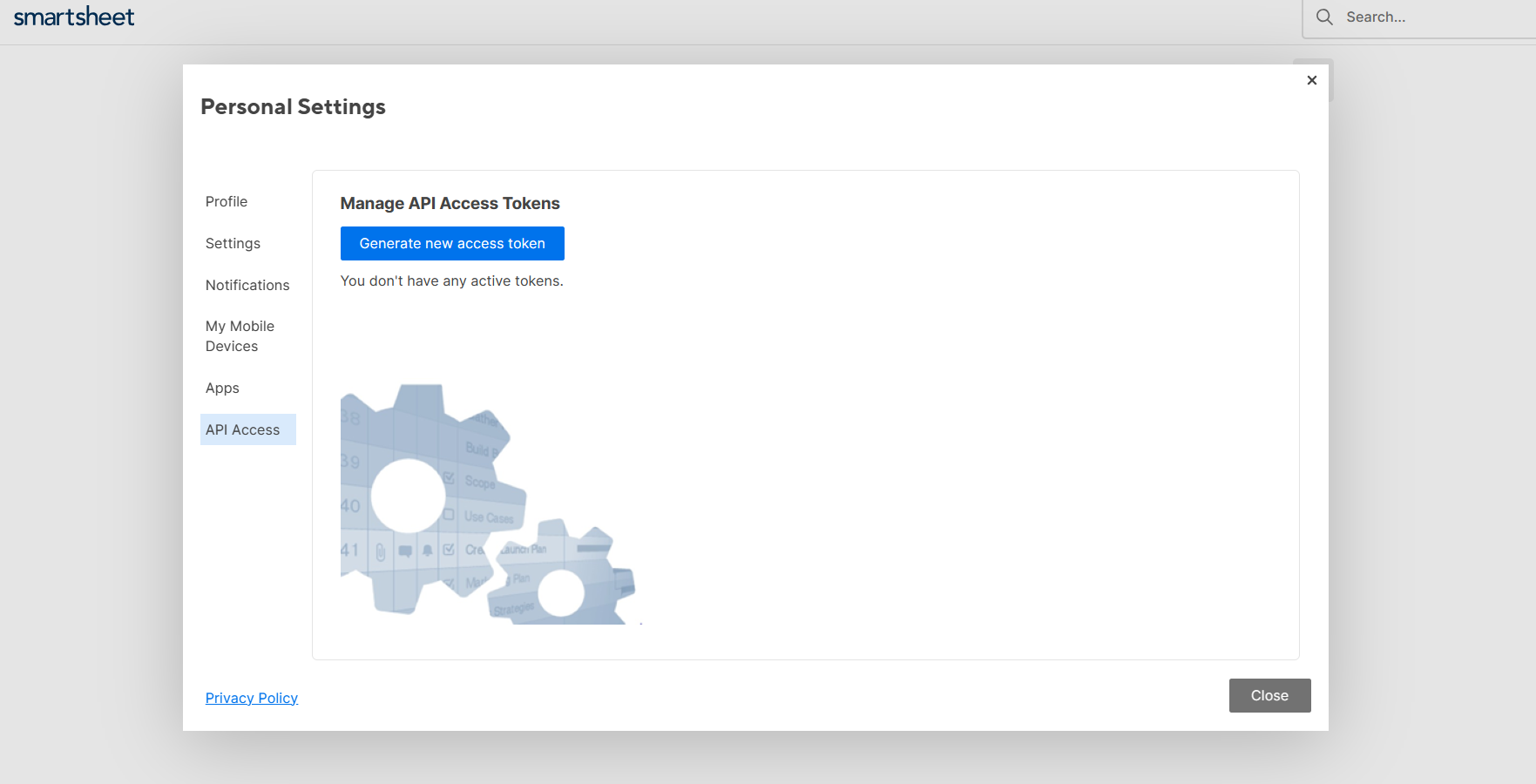
Task: Click the magnifying glass search icon
Action: click(x=1324, y=17)
